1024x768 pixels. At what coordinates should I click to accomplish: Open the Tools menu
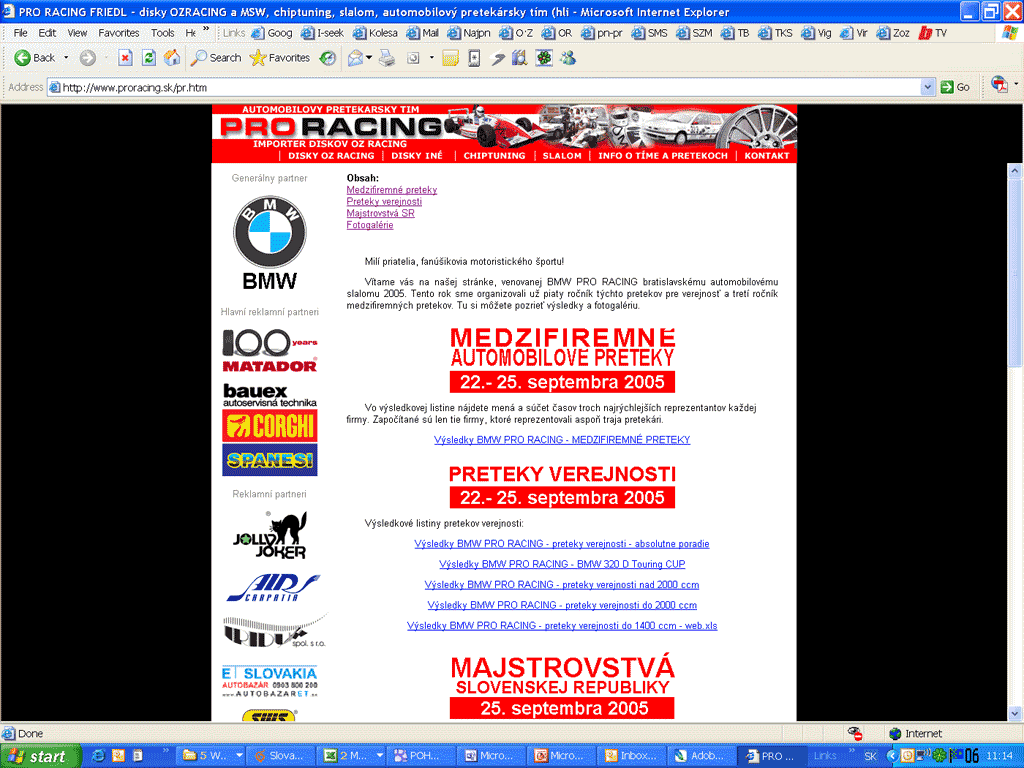click(163, 33)
